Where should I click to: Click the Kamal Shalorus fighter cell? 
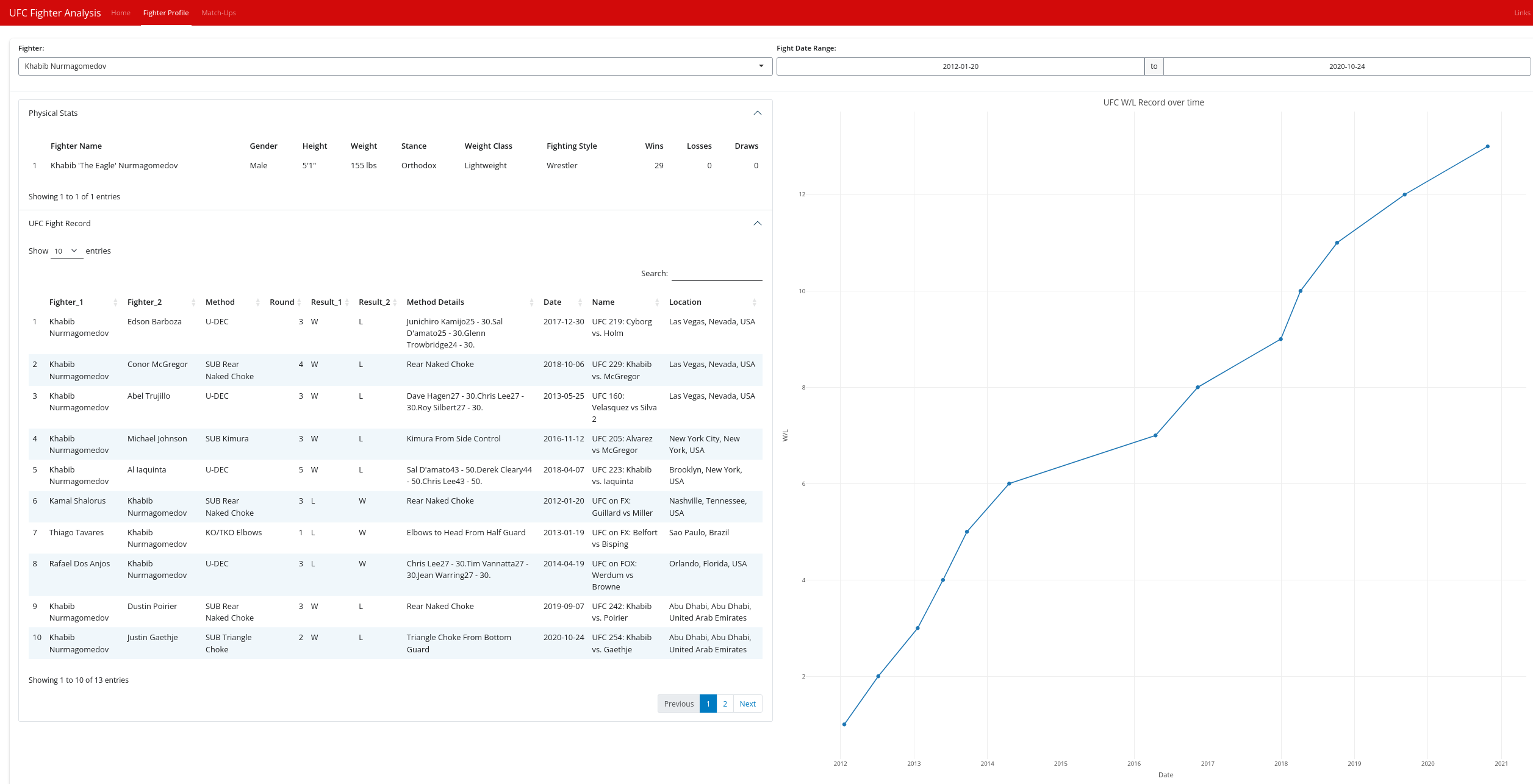77,501
